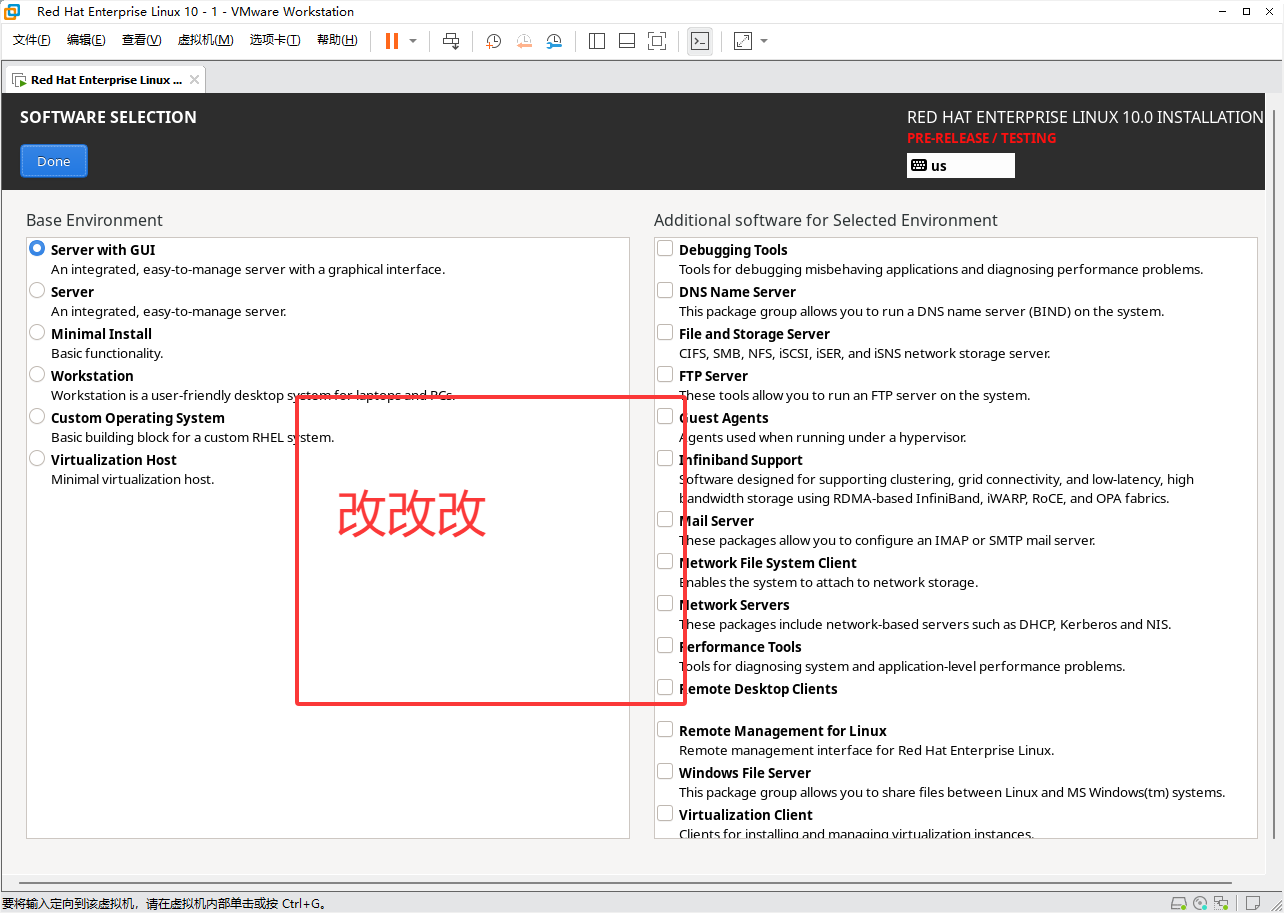Select the Workstation base environment
Image resolution: width=1284 pixels, height=913 pixels.
(x=37, y=374)
